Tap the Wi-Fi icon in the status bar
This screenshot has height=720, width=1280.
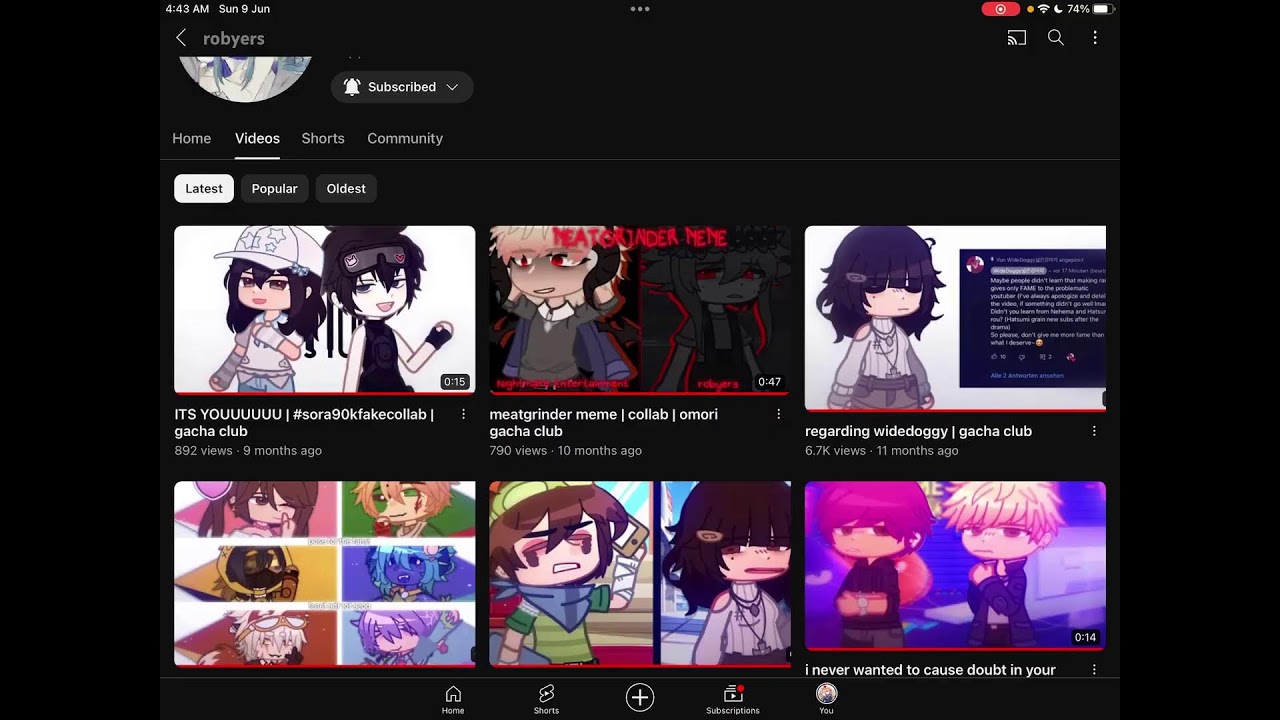(1043, 9)
